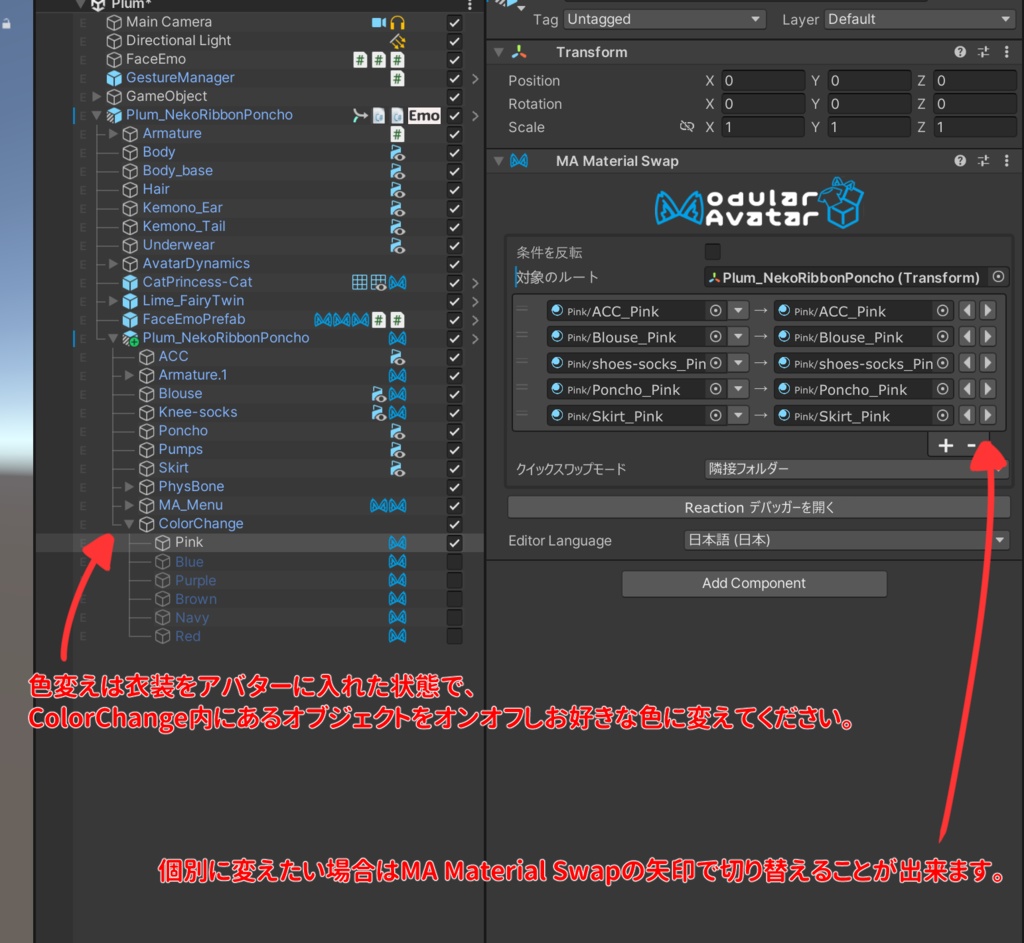Enable the Blue color object checkbox

[x=455, y=562]
